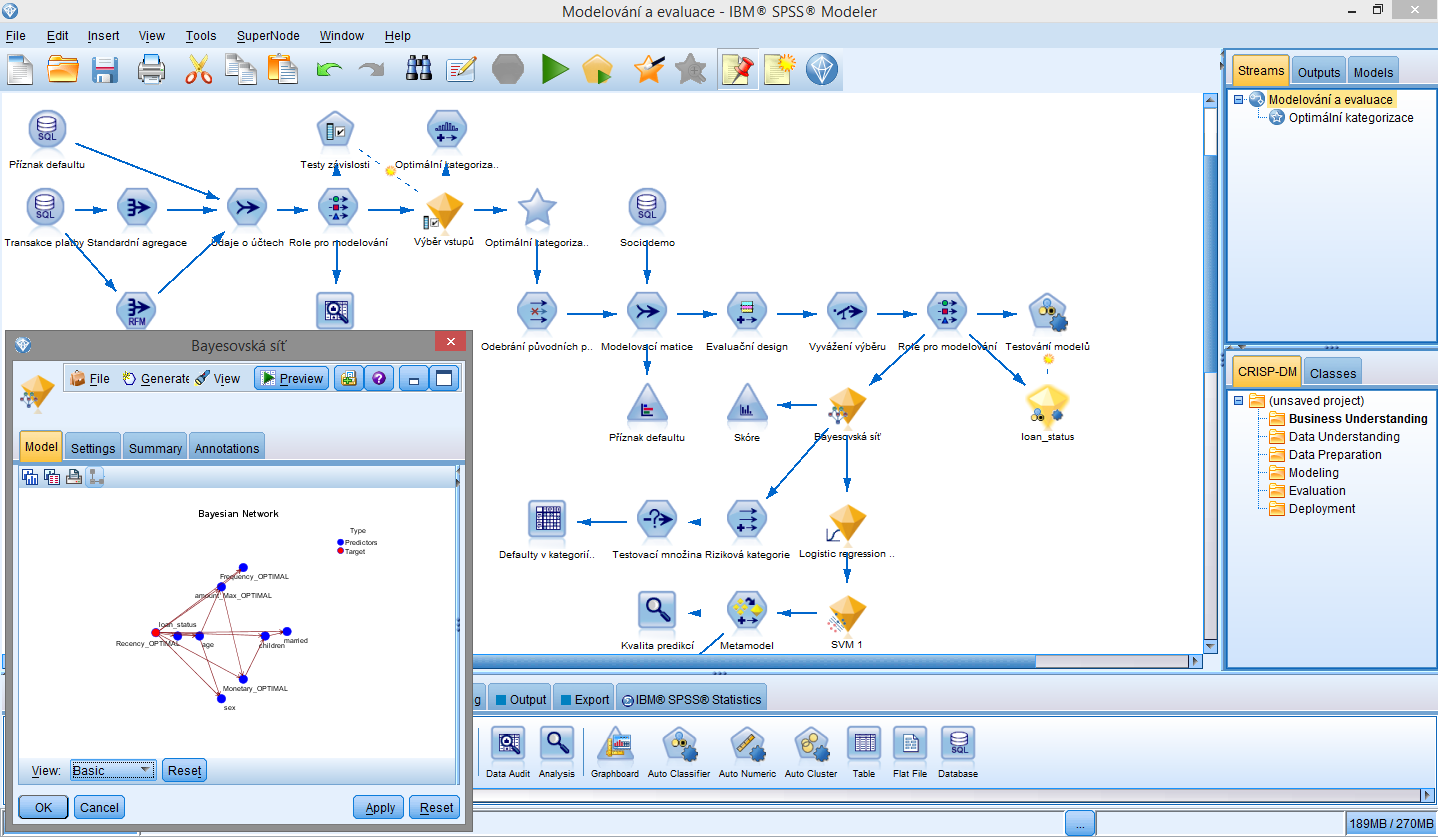1438x838 pixels.
Task: Open the Annotations tab
Action: (x=227, y=447)
